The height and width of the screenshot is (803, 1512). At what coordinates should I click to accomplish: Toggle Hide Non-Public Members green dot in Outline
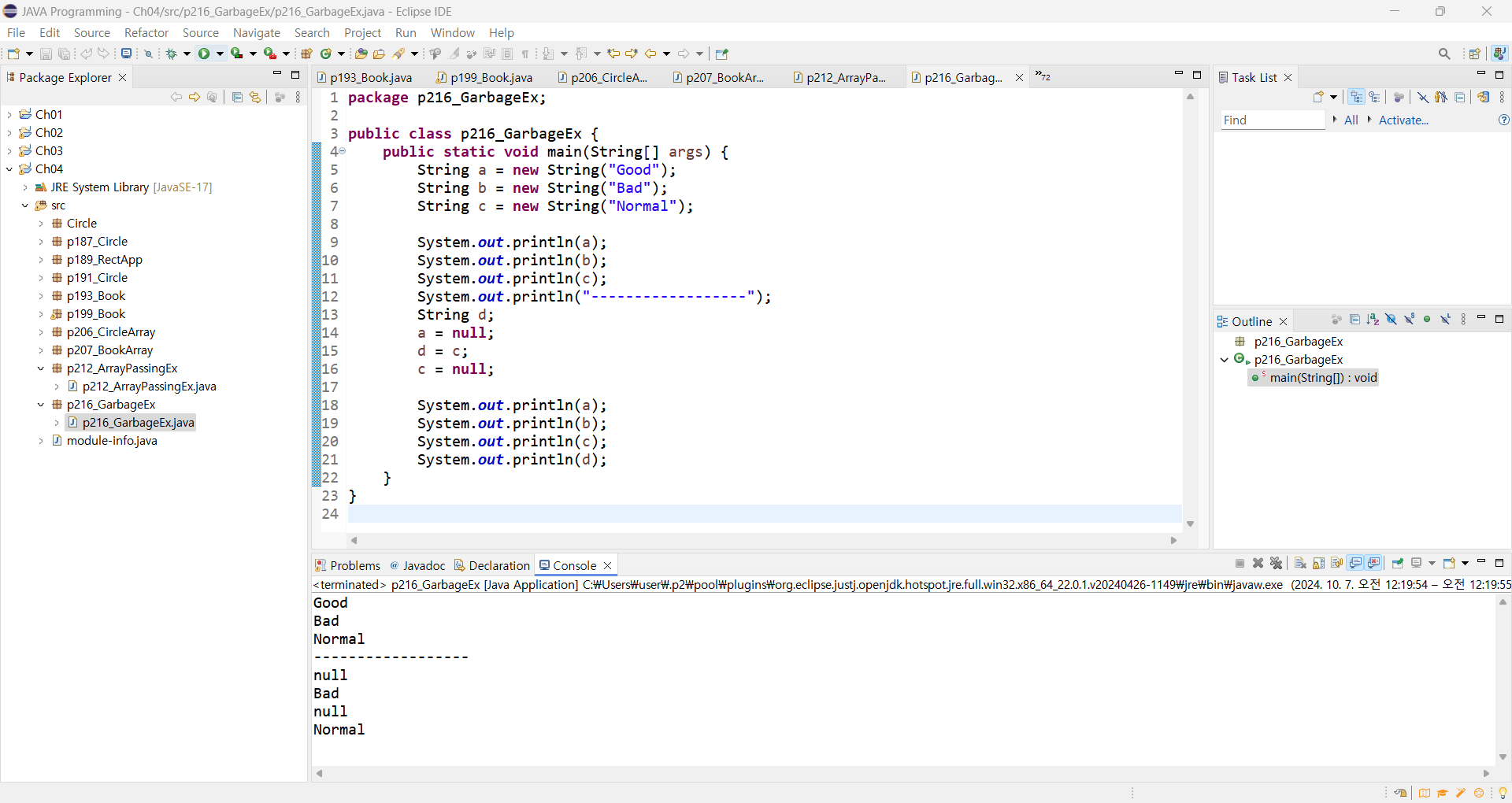[1427, 319]
